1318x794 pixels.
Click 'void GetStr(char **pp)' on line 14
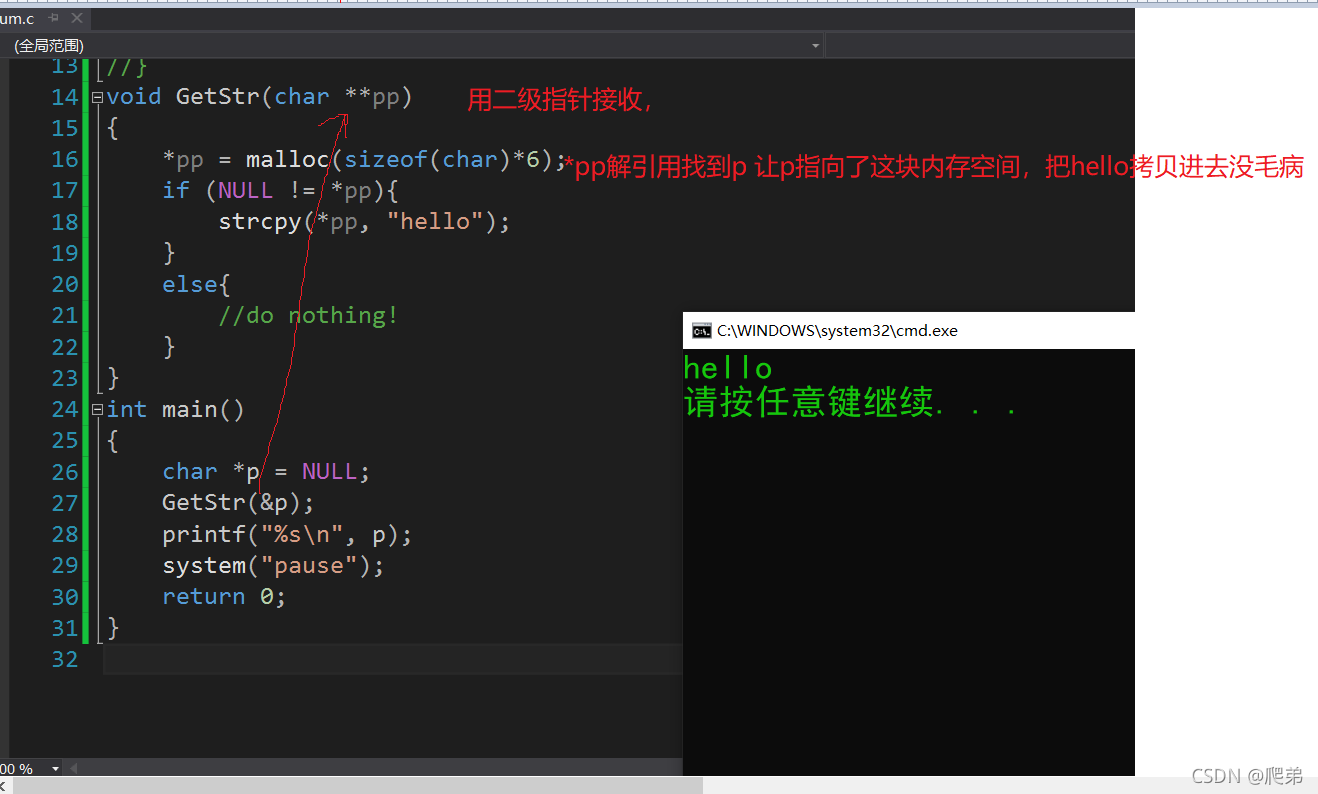click(x=259, y=97)
